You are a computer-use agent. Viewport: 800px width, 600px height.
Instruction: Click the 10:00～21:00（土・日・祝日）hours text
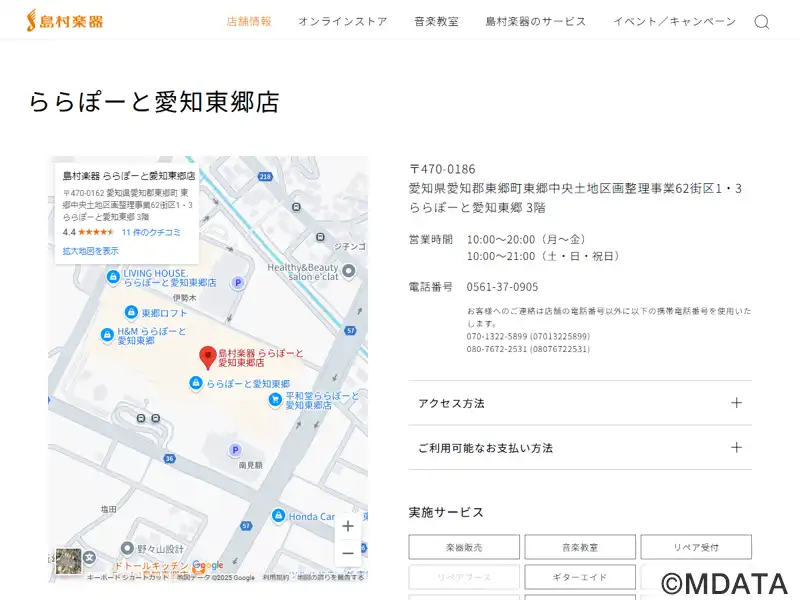544,256
